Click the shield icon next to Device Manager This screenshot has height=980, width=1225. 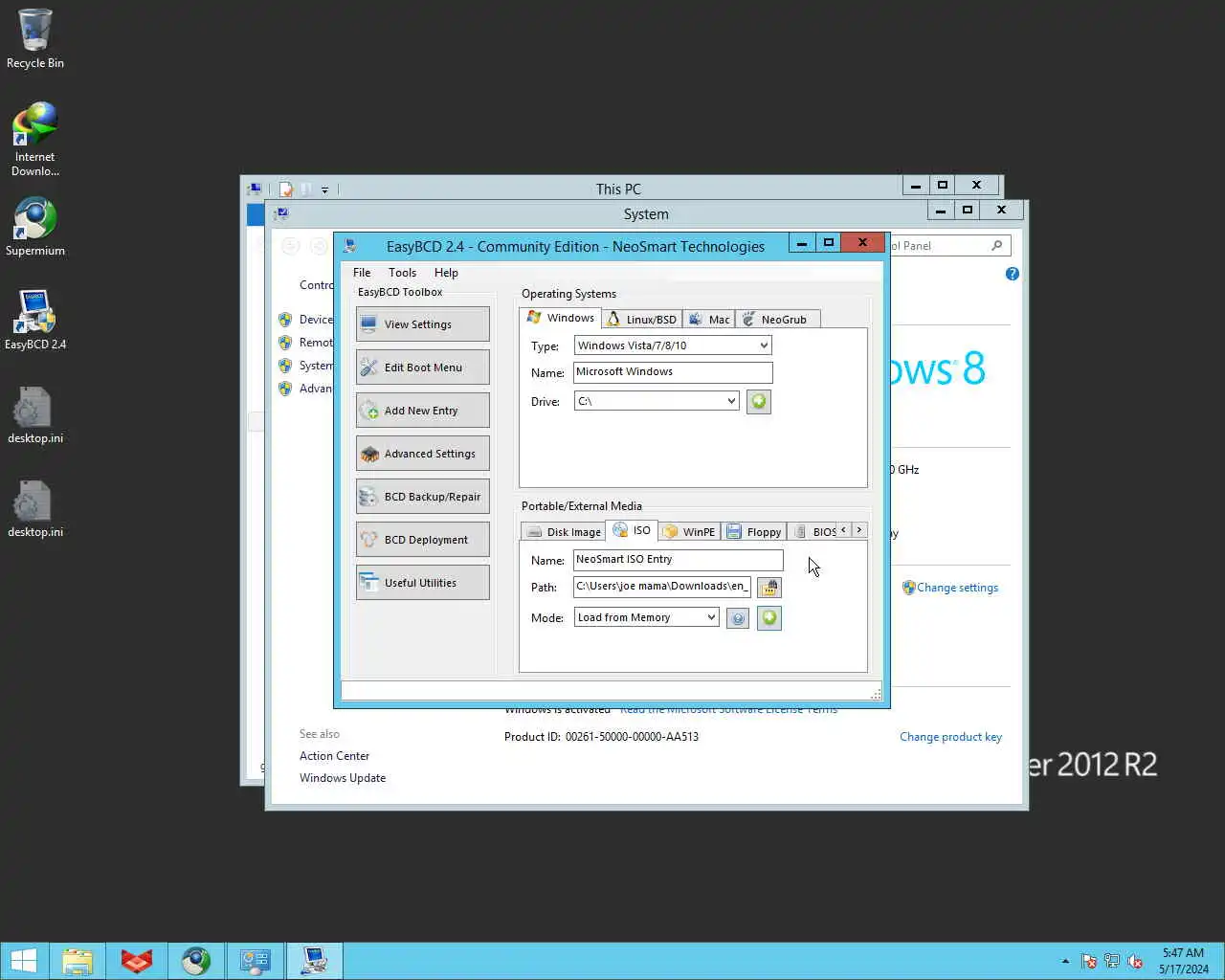coord(285,320)
